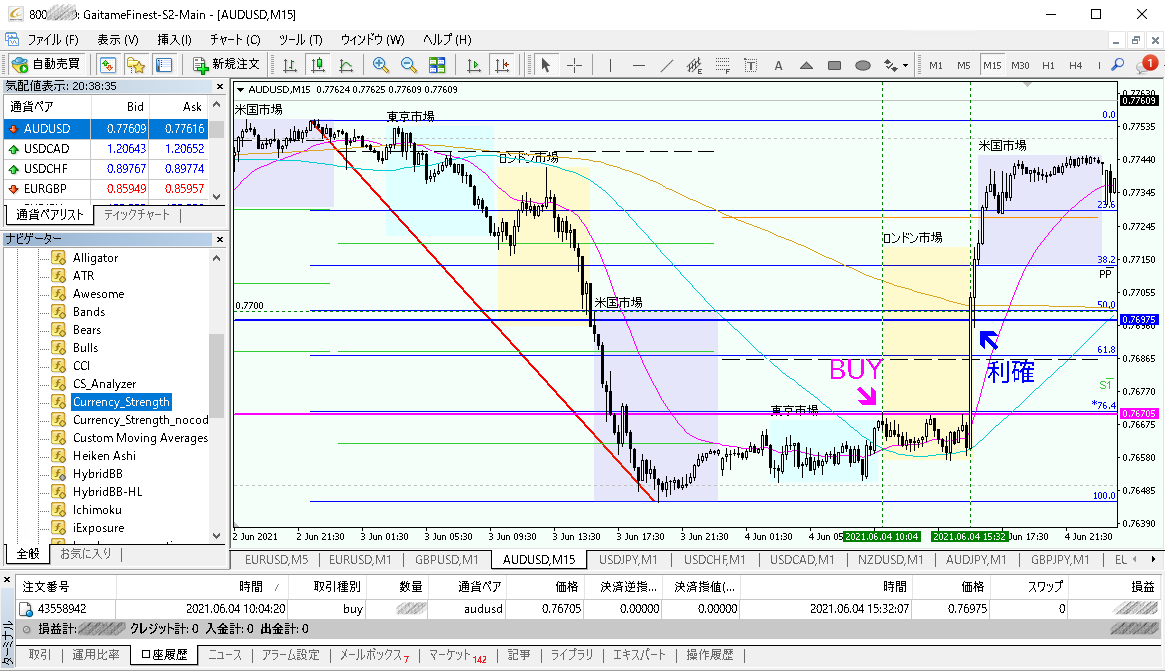Switch to H4 timeframe
This screenshot has width=1165, height=671.
[x=1076, y=65]
